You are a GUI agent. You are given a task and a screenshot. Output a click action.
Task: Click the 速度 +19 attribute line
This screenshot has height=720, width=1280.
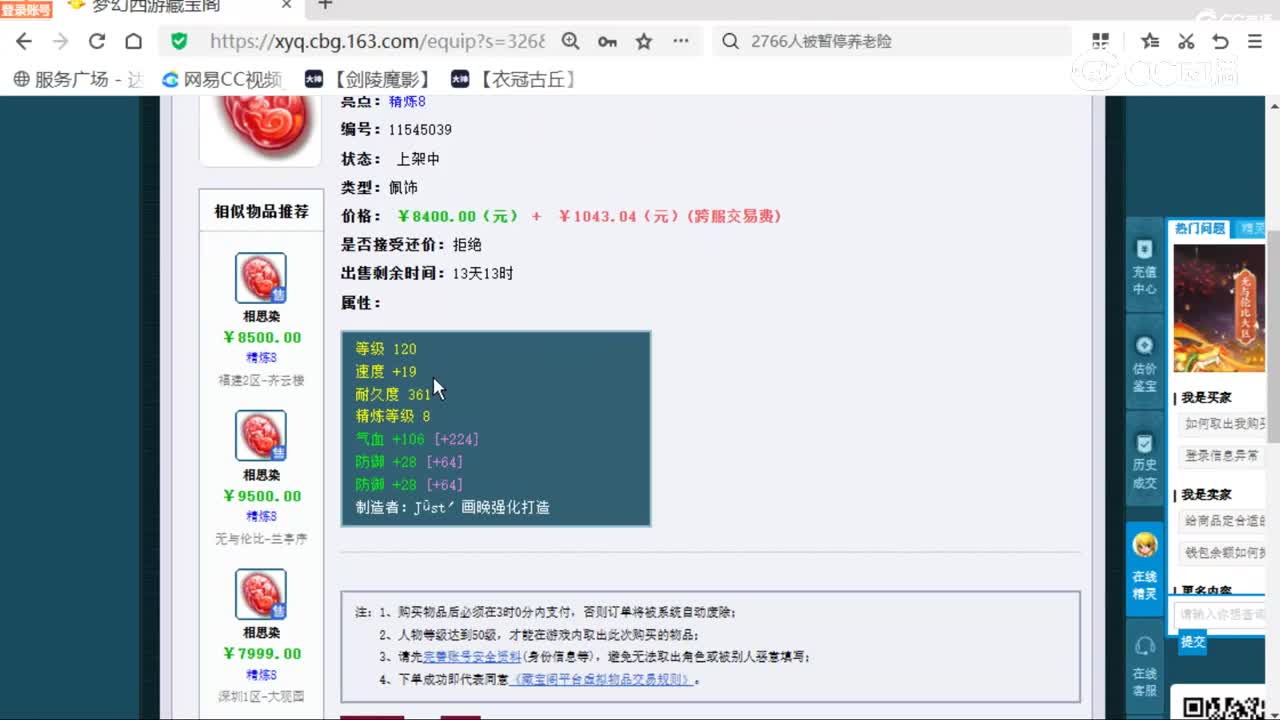pyautogui.click(x=386, y=372)
